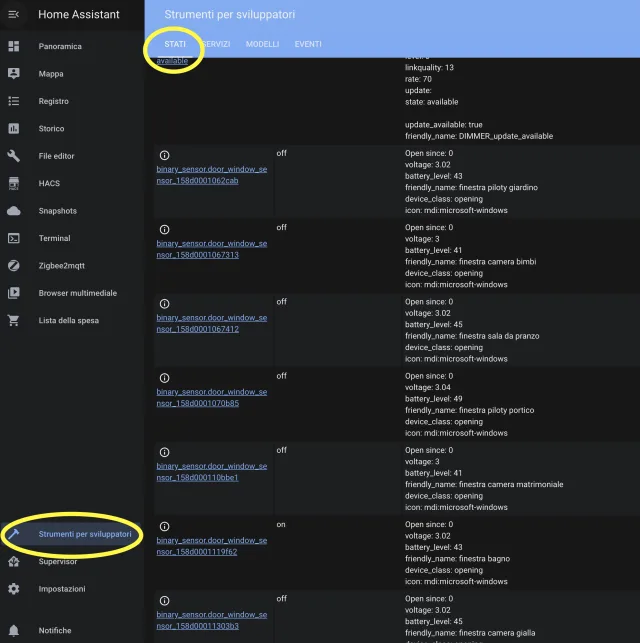The image size is (640, 643).
Task: Open the Supervisor icon
Action: (14, 561)
